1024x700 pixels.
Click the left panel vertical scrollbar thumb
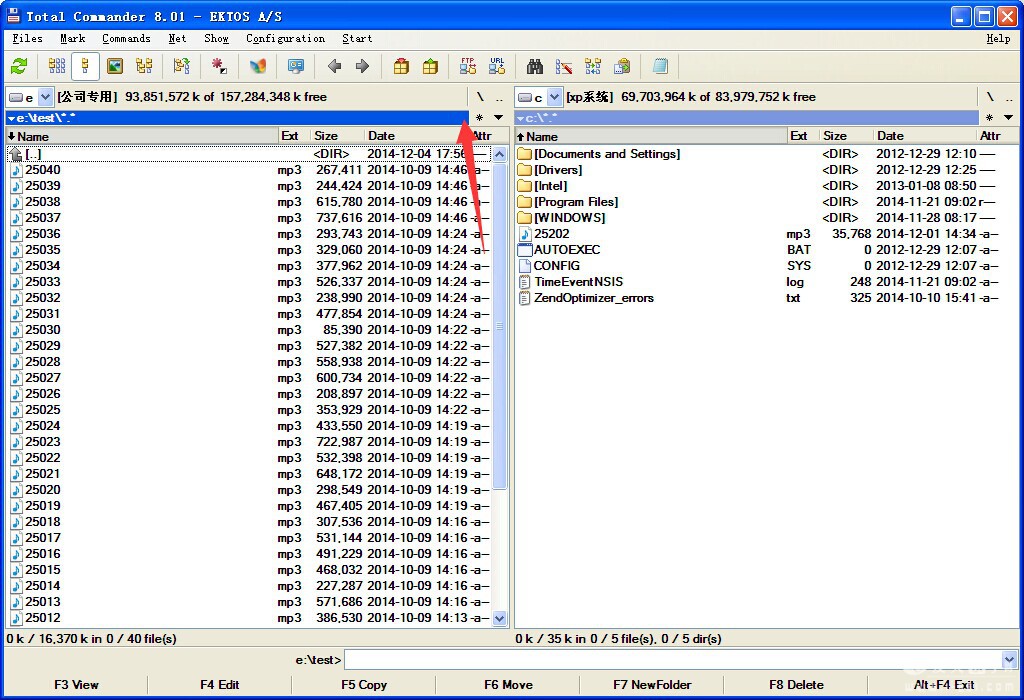pyautogui.click(x=500, y=326)
